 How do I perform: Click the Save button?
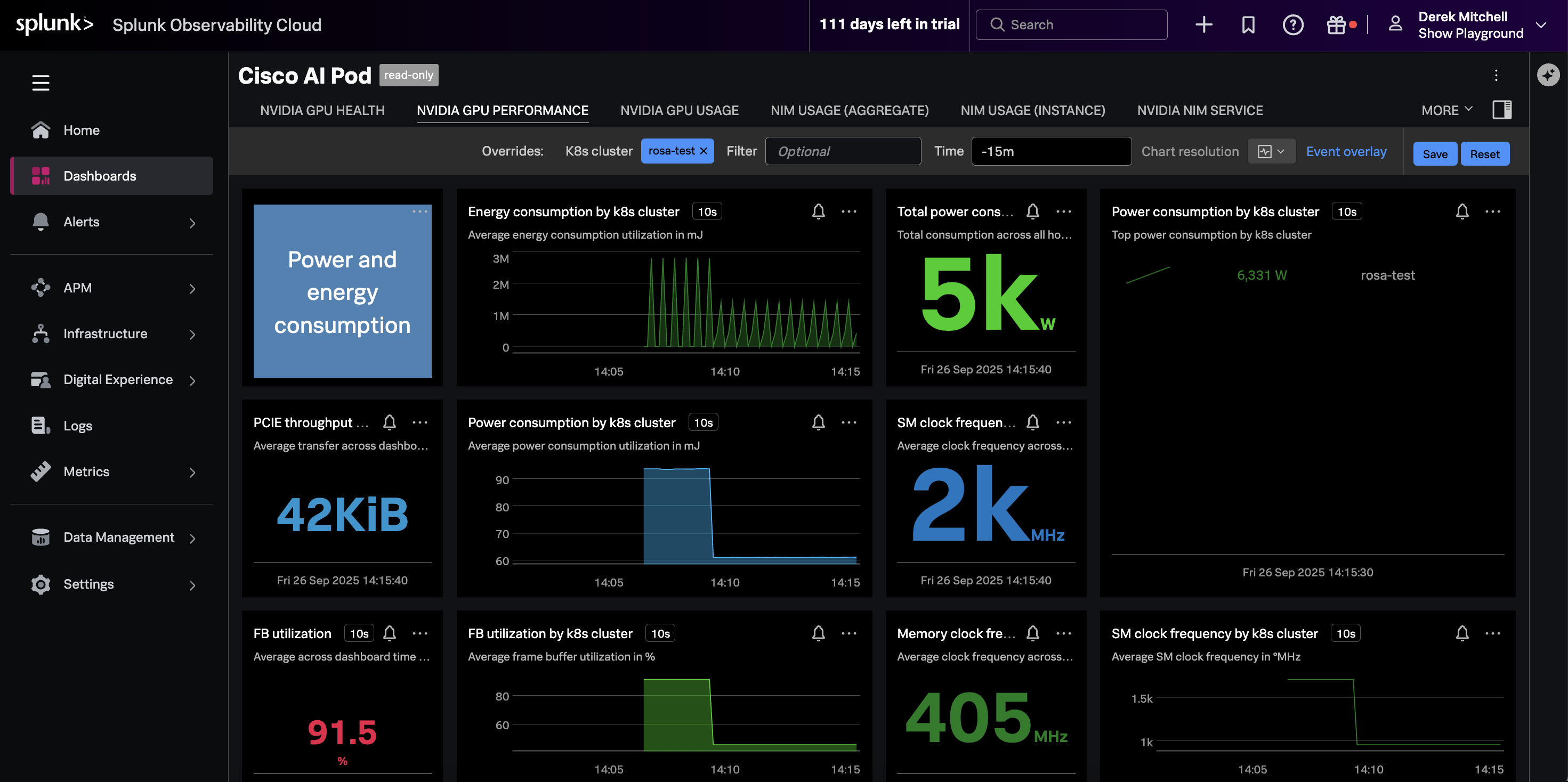click(1434, 154)
